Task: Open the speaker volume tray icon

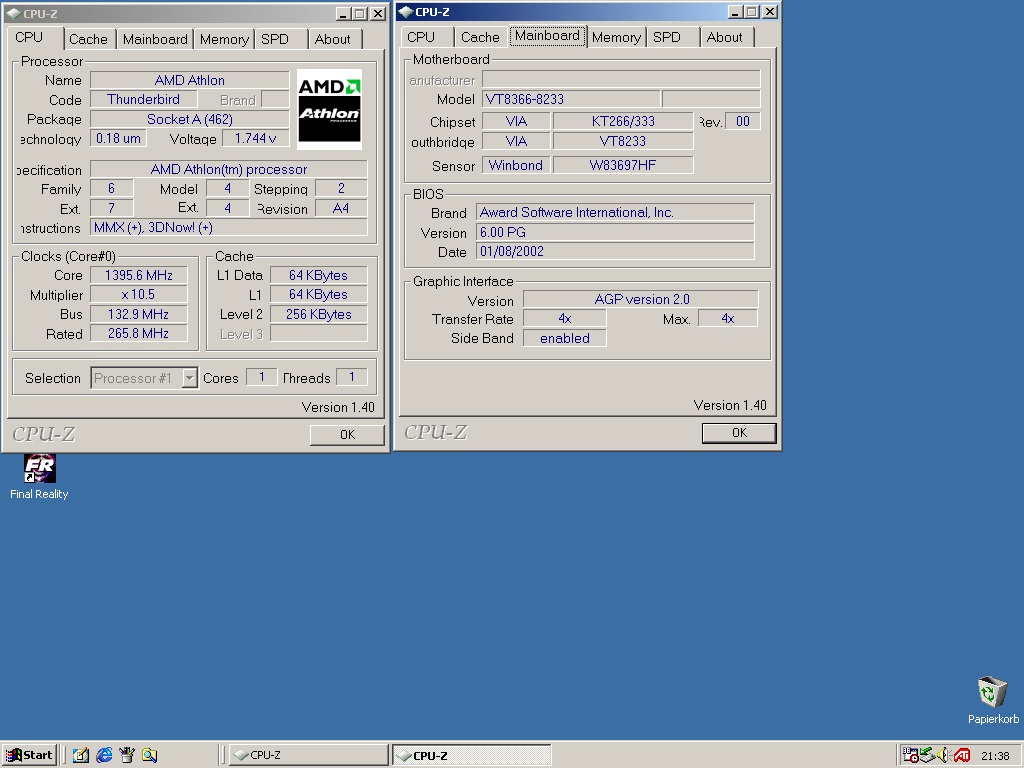Action: 943,755
